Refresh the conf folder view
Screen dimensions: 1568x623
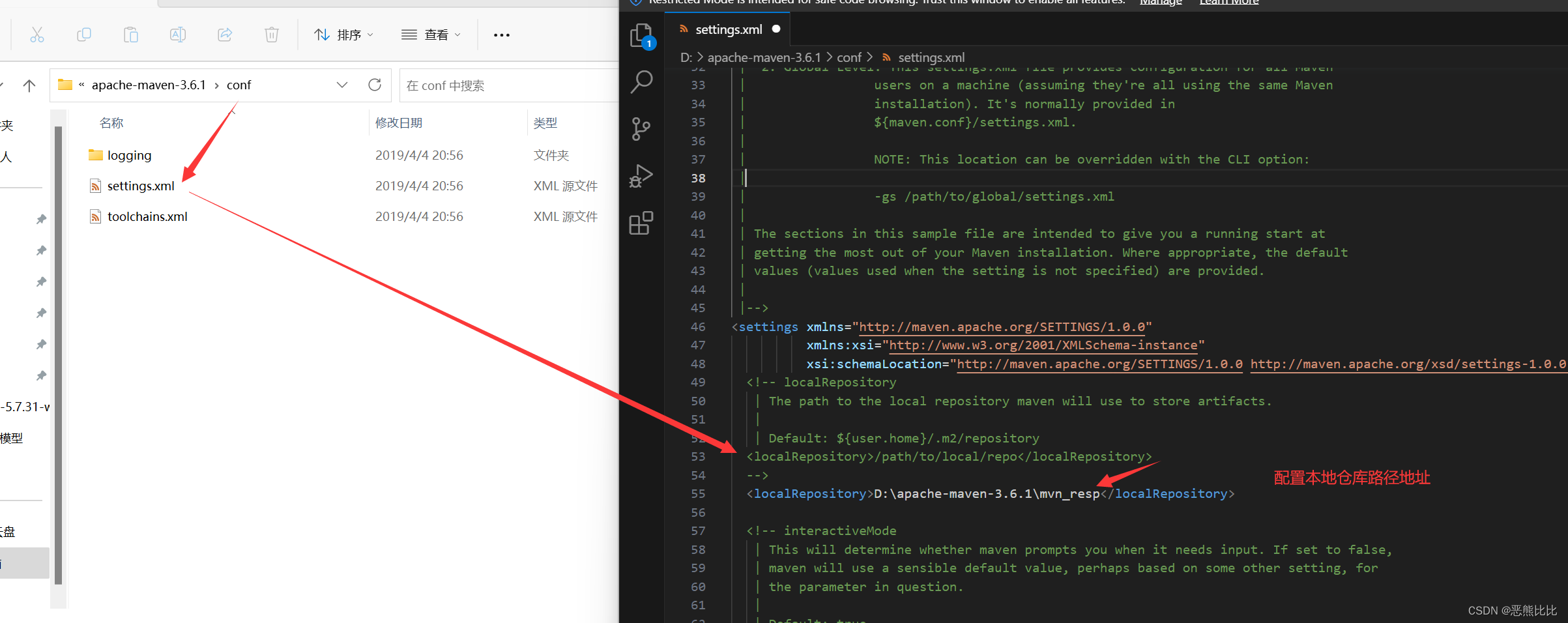point(375,85)
